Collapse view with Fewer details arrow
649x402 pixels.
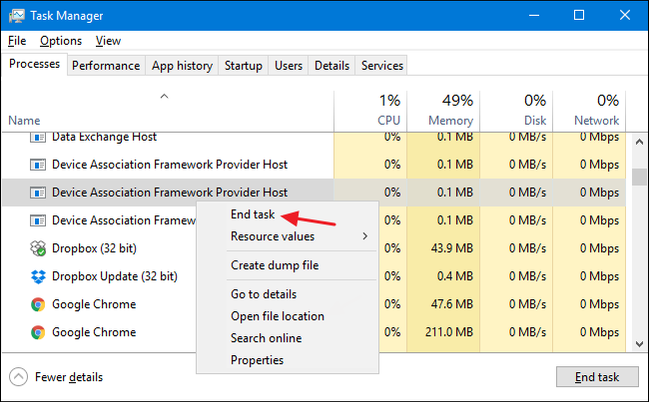click(19, 377)
